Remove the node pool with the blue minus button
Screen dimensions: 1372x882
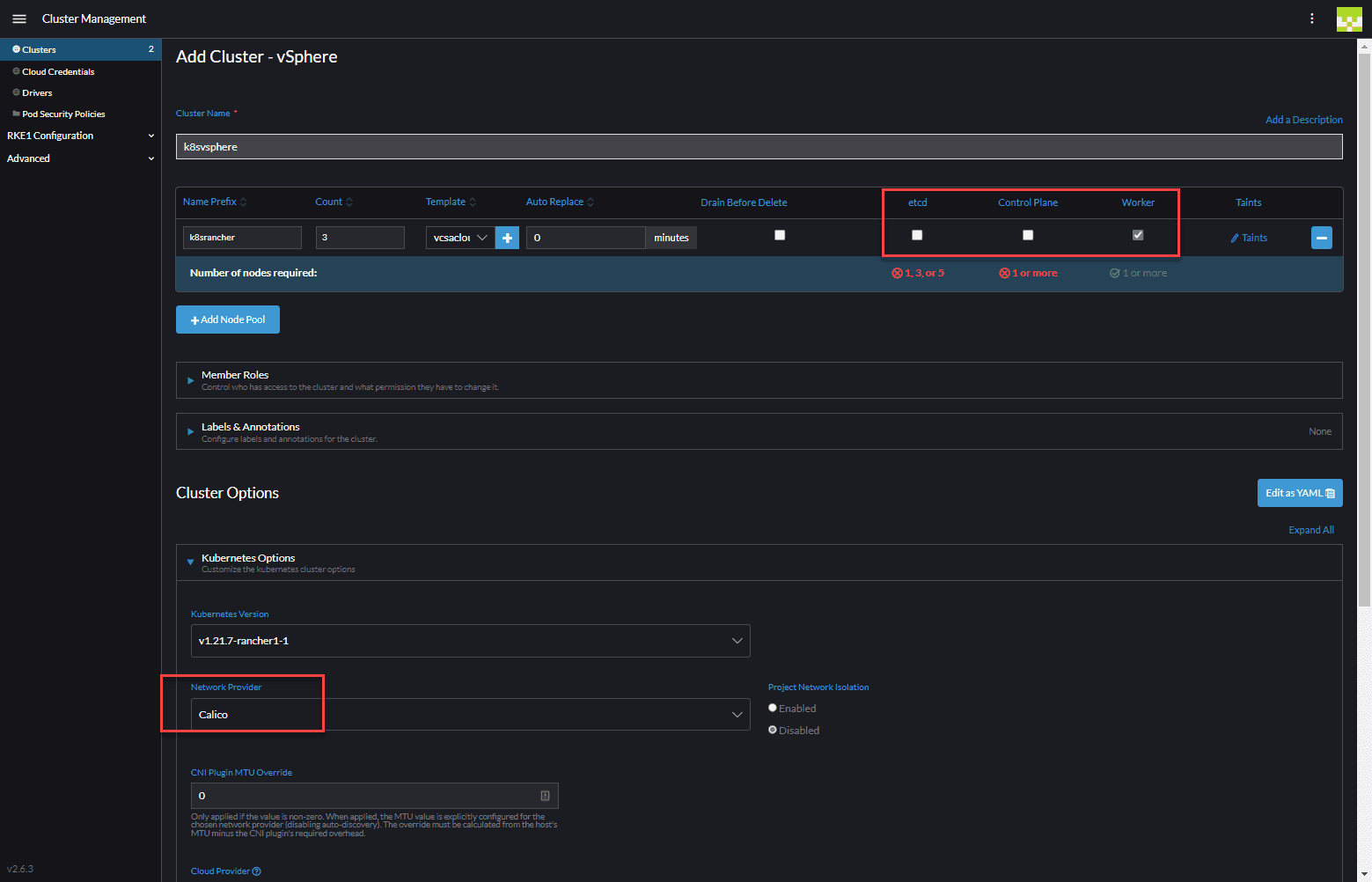[1321, 237]
